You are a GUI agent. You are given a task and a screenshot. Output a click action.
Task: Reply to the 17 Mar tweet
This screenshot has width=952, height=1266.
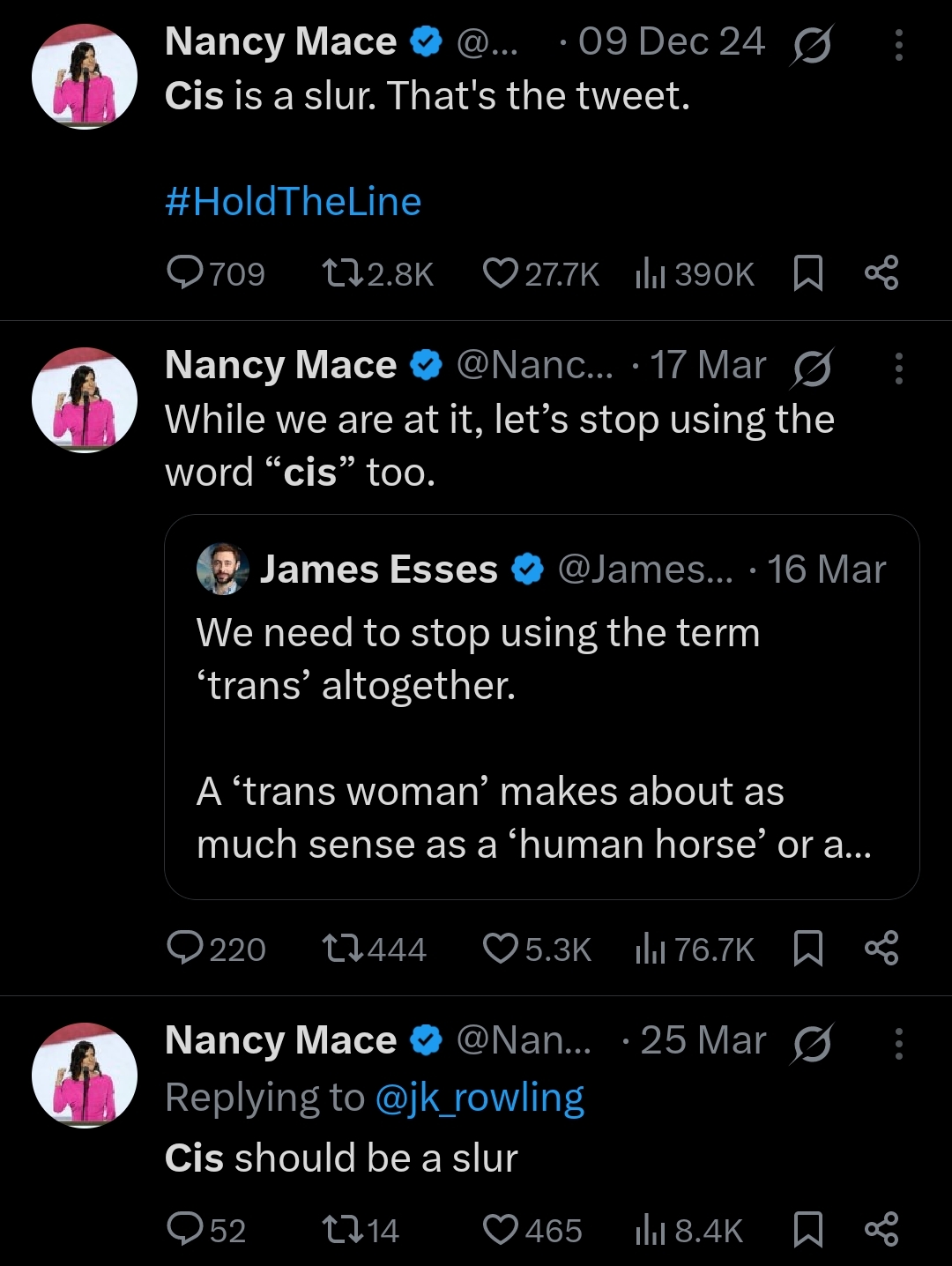185,949
